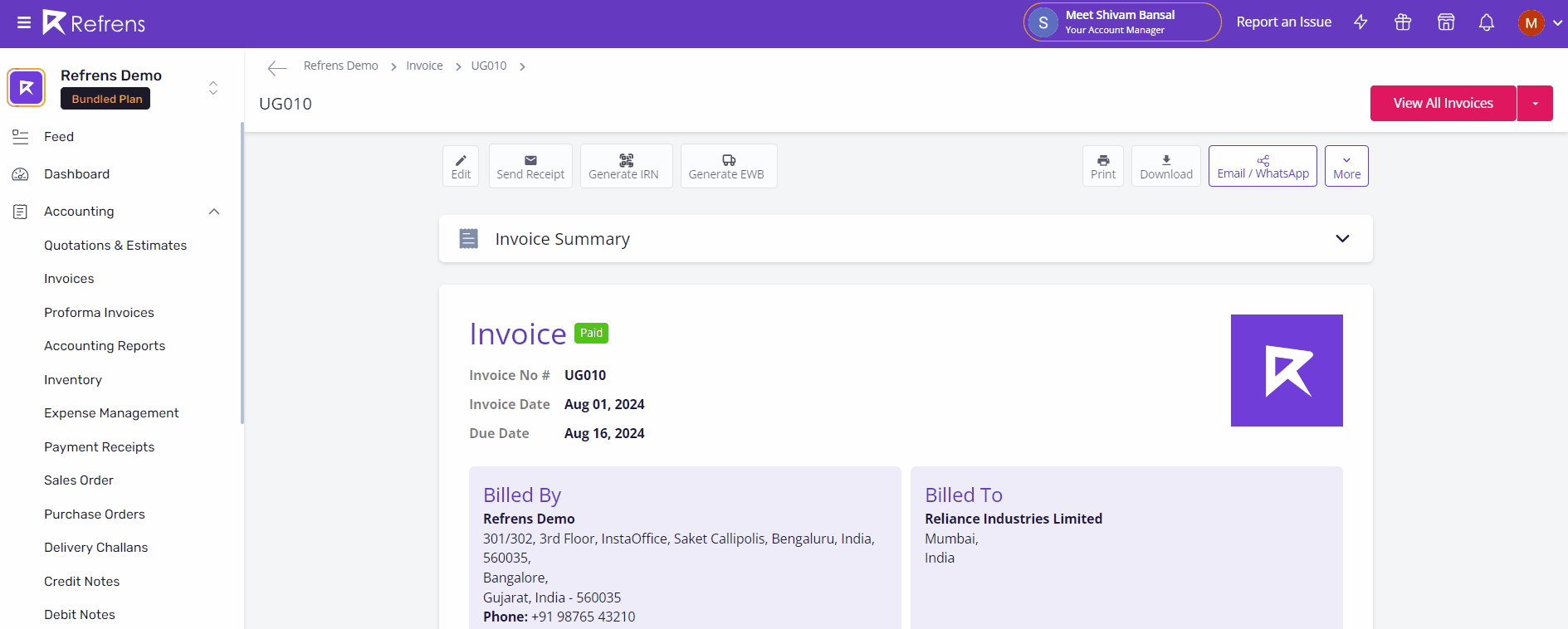
Task: Click the Refrens logo in header
Action: [x=94, y=22]
